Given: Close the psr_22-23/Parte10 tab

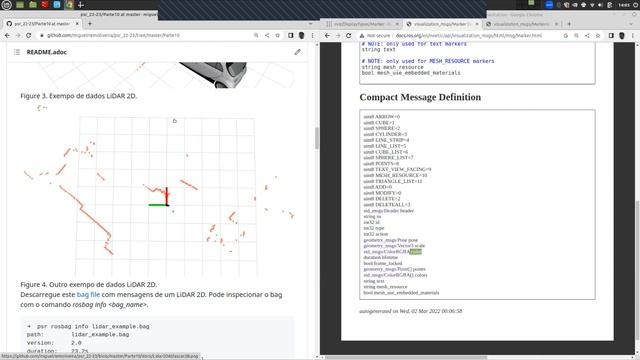Looking at the screenshot, I should tap(77, 24).
